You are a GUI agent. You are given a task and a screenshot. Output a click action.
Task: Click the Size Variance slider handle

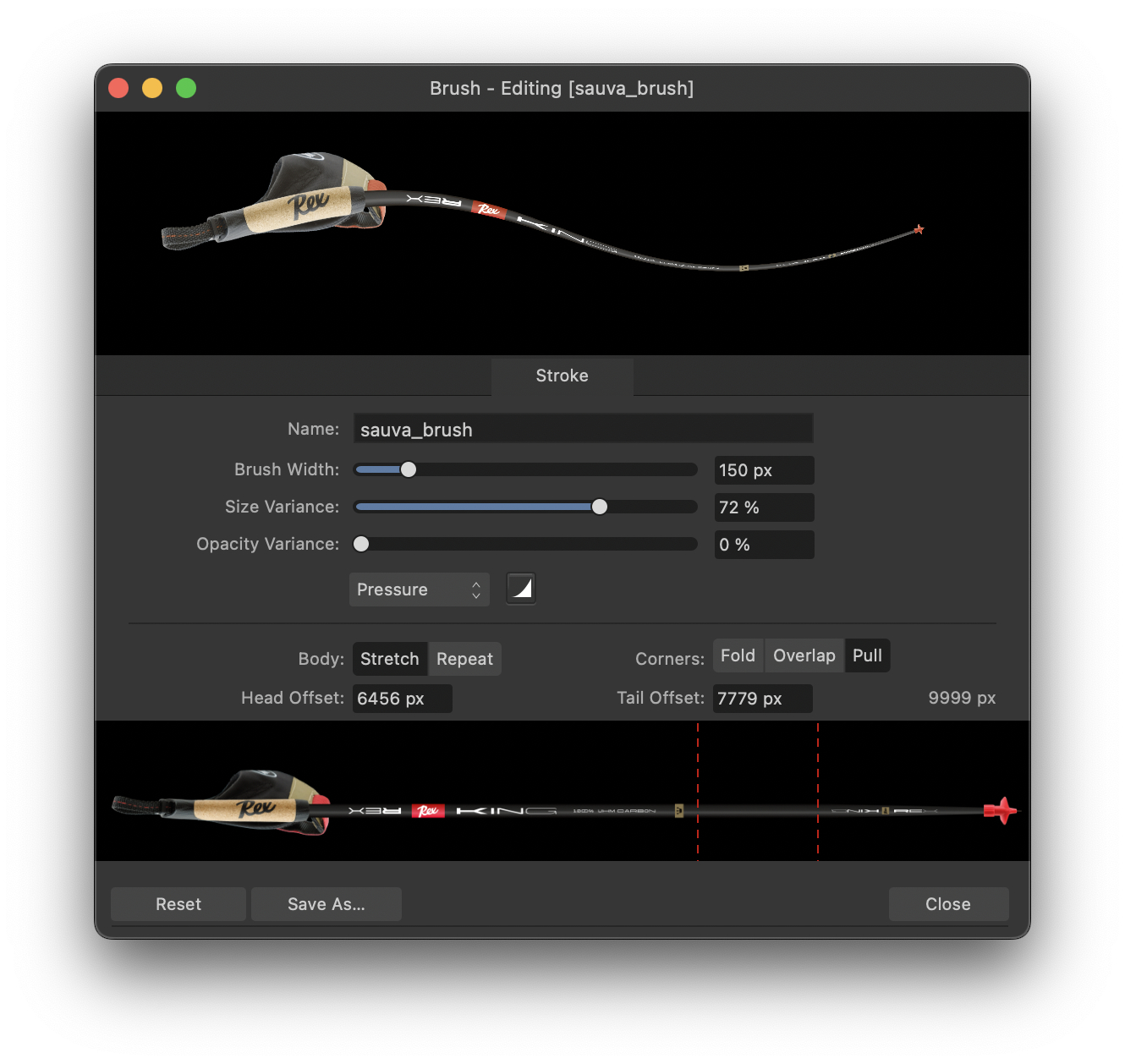600,507
